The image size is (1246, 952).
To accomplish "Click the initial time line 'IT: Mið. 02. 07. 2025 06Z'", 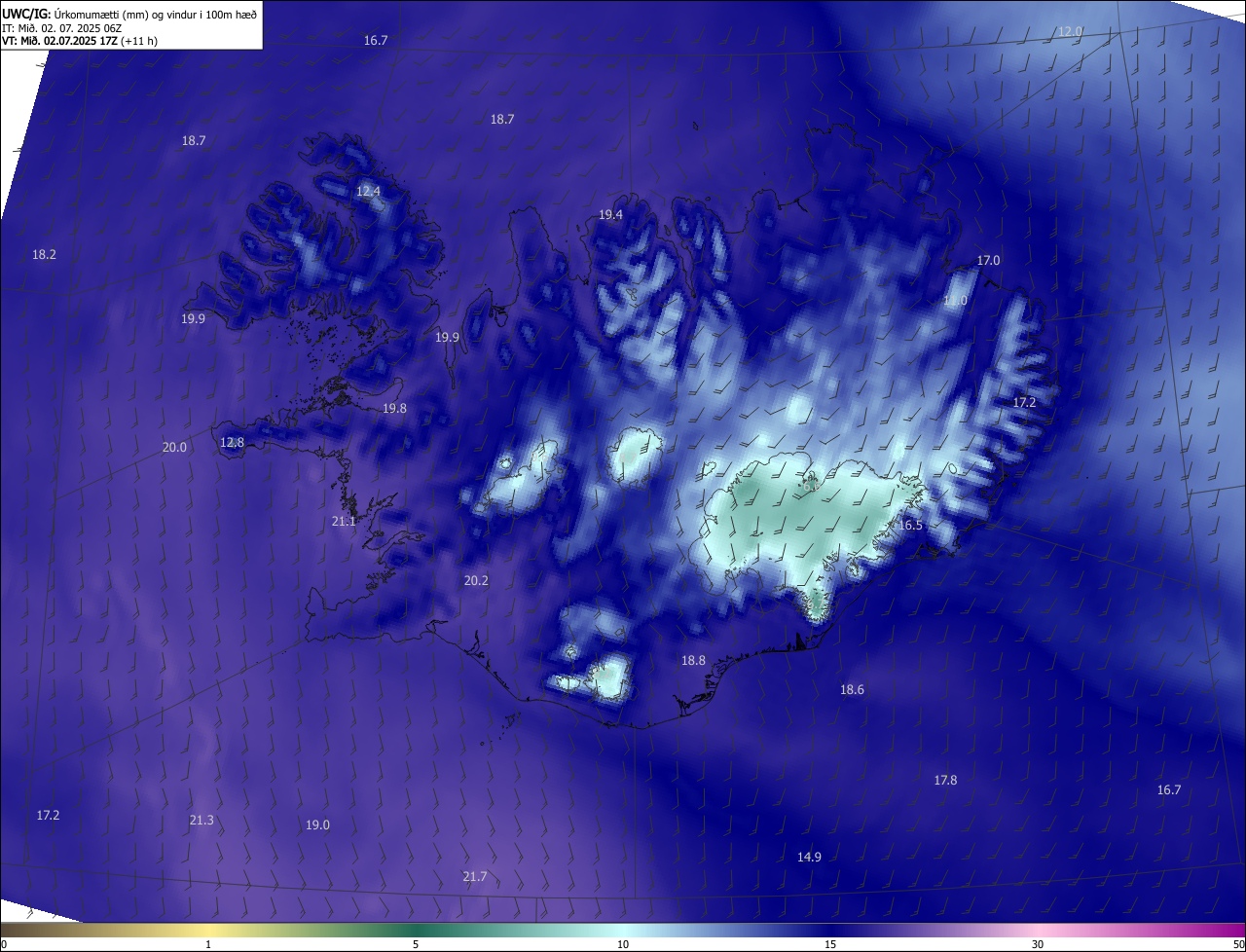I will tap(61, 28).
